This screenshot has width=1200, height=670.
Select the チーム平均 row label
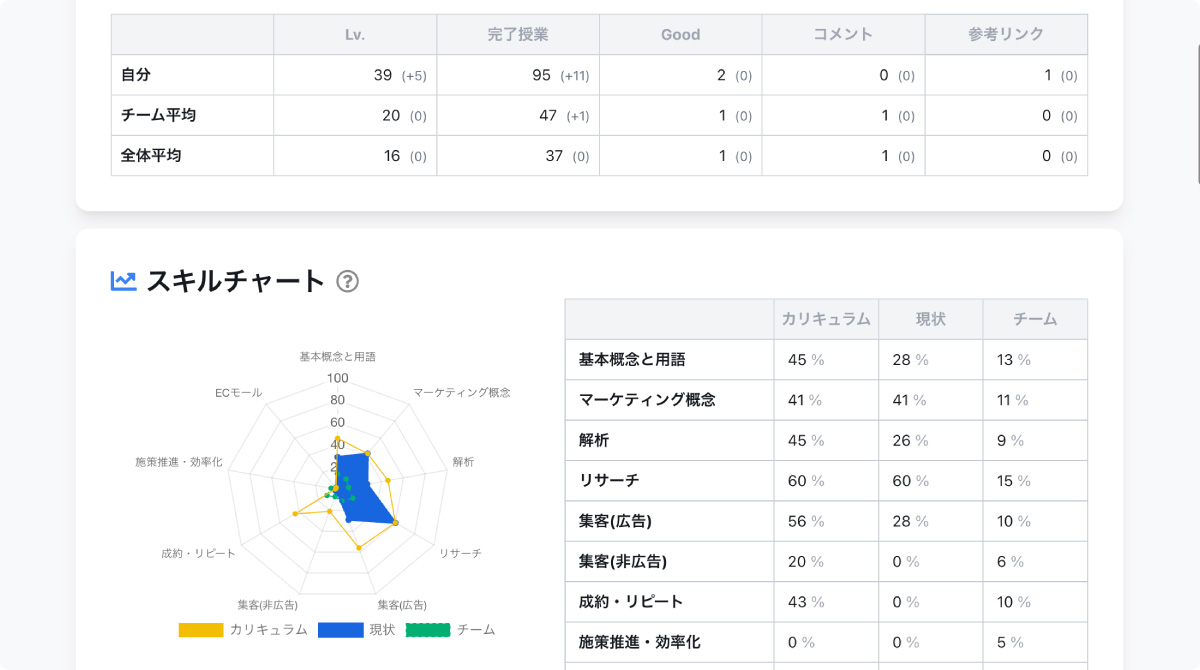pyautogui.click(x=158, y=115)
